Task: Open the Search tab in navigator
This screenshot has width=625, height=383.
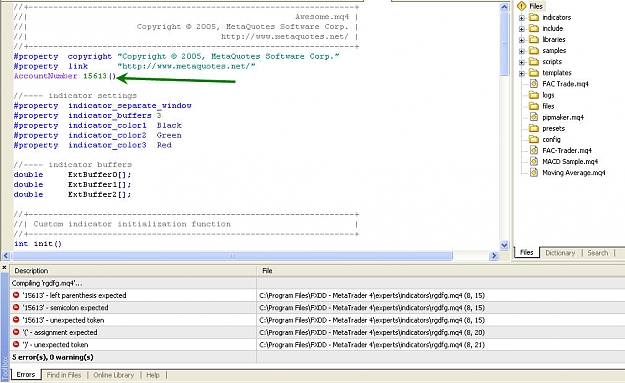Action: (x=597, y=253)
